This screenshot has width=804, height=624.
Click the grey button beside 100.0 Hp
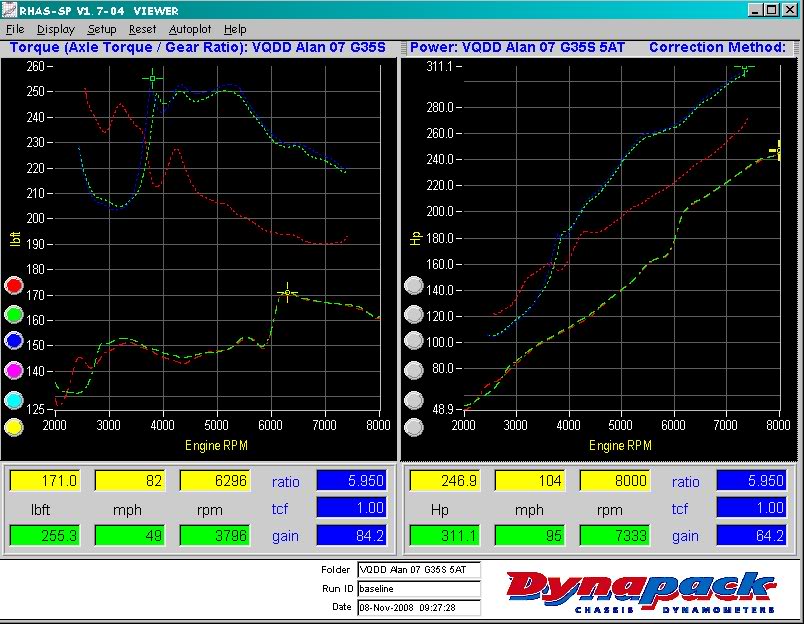tap(414, 340)
